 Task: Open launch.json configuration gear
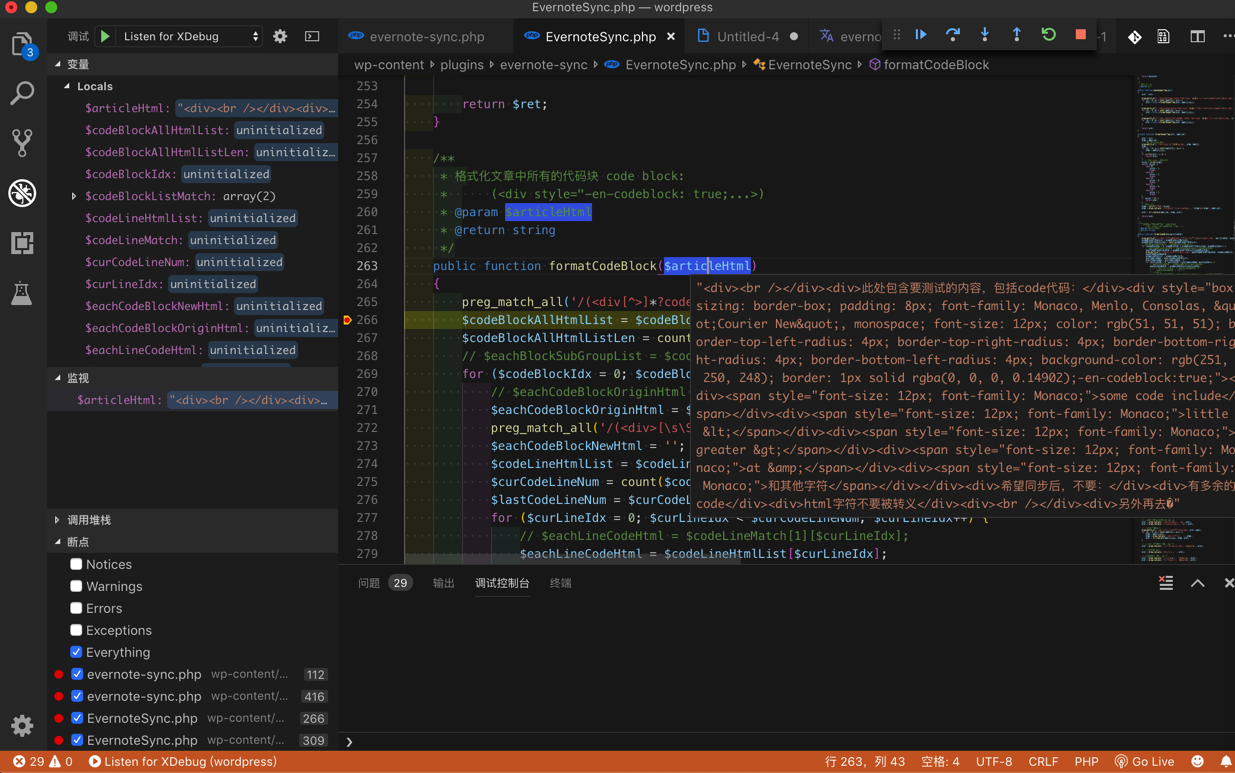280,36
